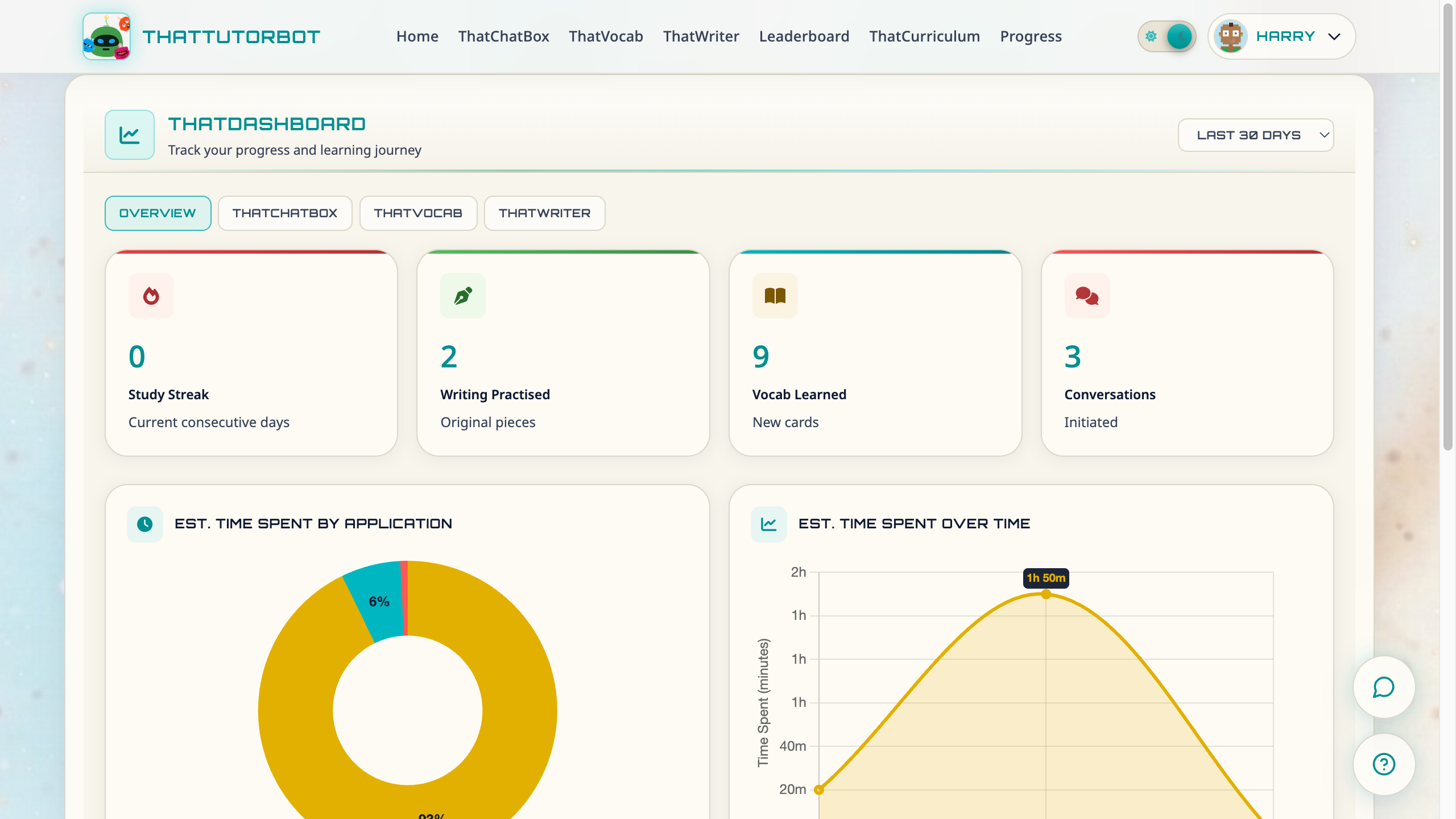Click 'Track your progress and learning journey' subtitle
Screen dimensions: 1456x819
pos(295,150)
